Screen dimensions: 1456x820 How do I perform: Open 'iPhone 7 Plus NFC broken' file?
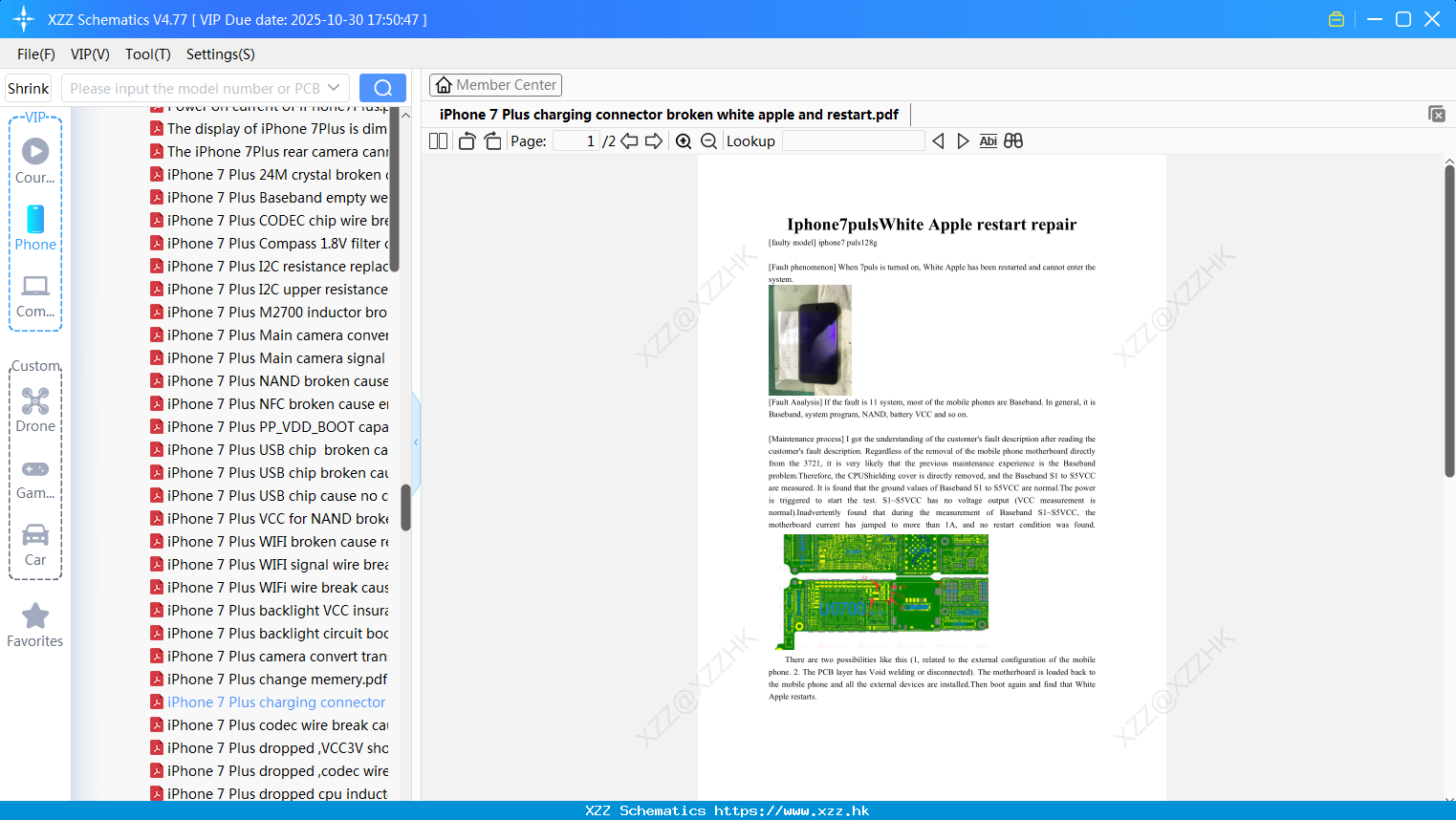coord(270,404)
